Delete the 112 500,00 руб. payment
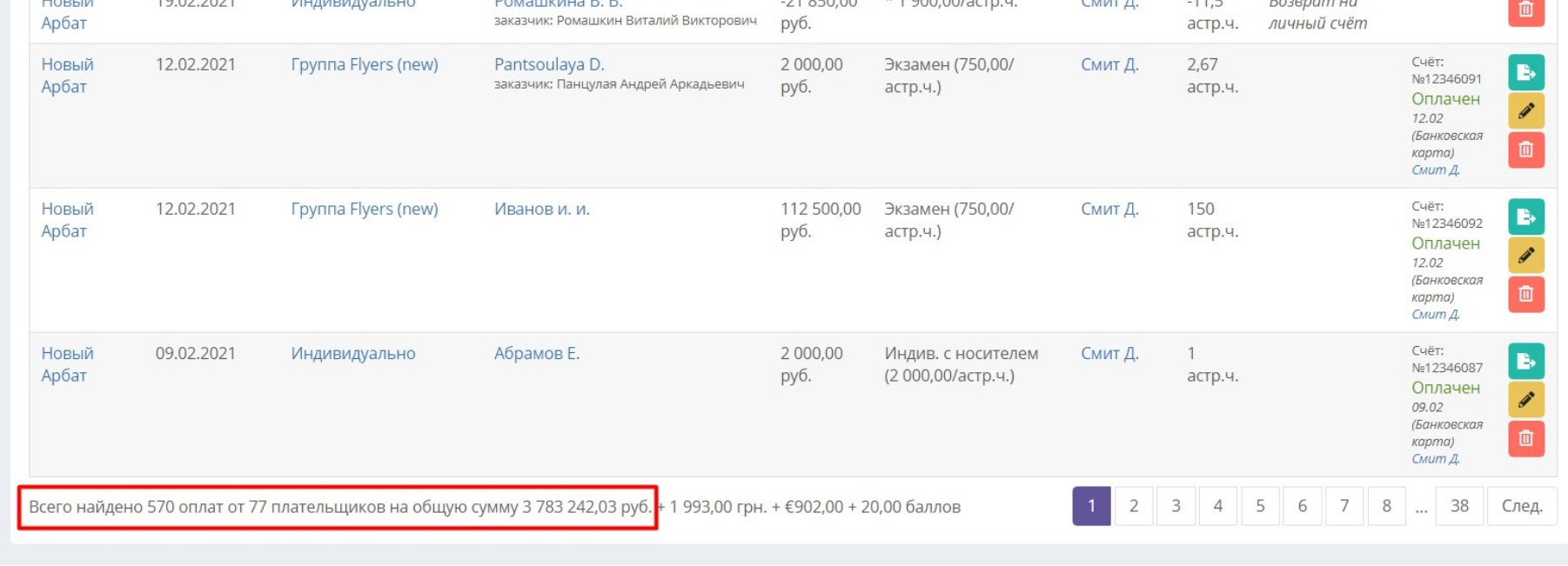Image resolution: width=1568 pixels, height=566 pixels. click(1526, 294)
